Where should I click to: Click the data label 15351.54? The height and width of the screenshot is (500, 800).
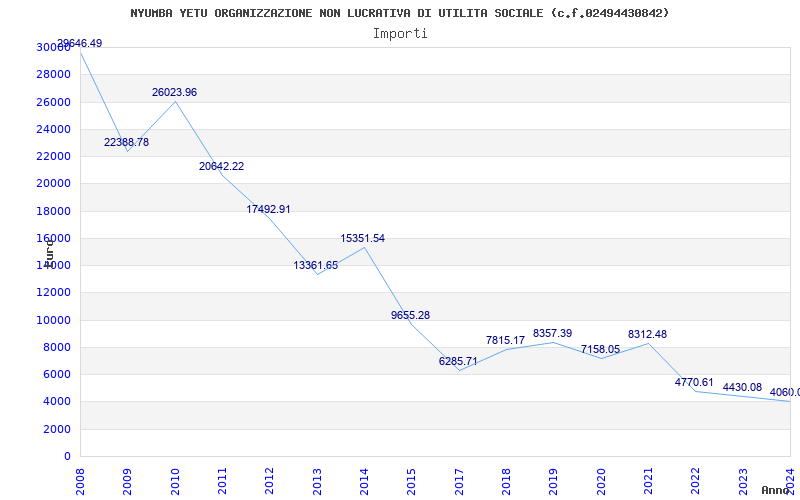pyautogui.click(x=363, y=238)
